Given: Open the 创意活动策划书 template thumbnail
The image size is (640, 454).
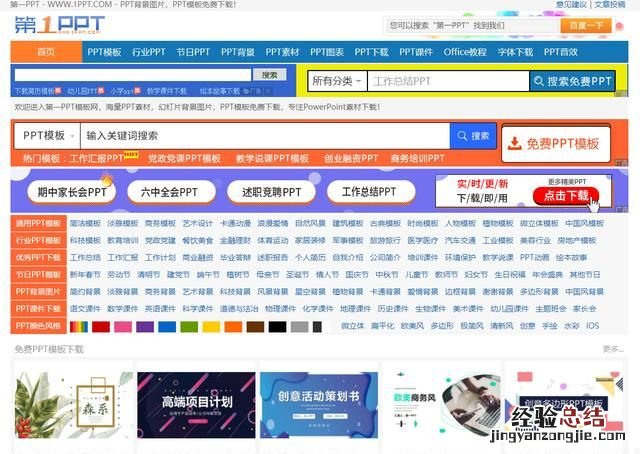Looking at the screenshot, I should [319, 404].
